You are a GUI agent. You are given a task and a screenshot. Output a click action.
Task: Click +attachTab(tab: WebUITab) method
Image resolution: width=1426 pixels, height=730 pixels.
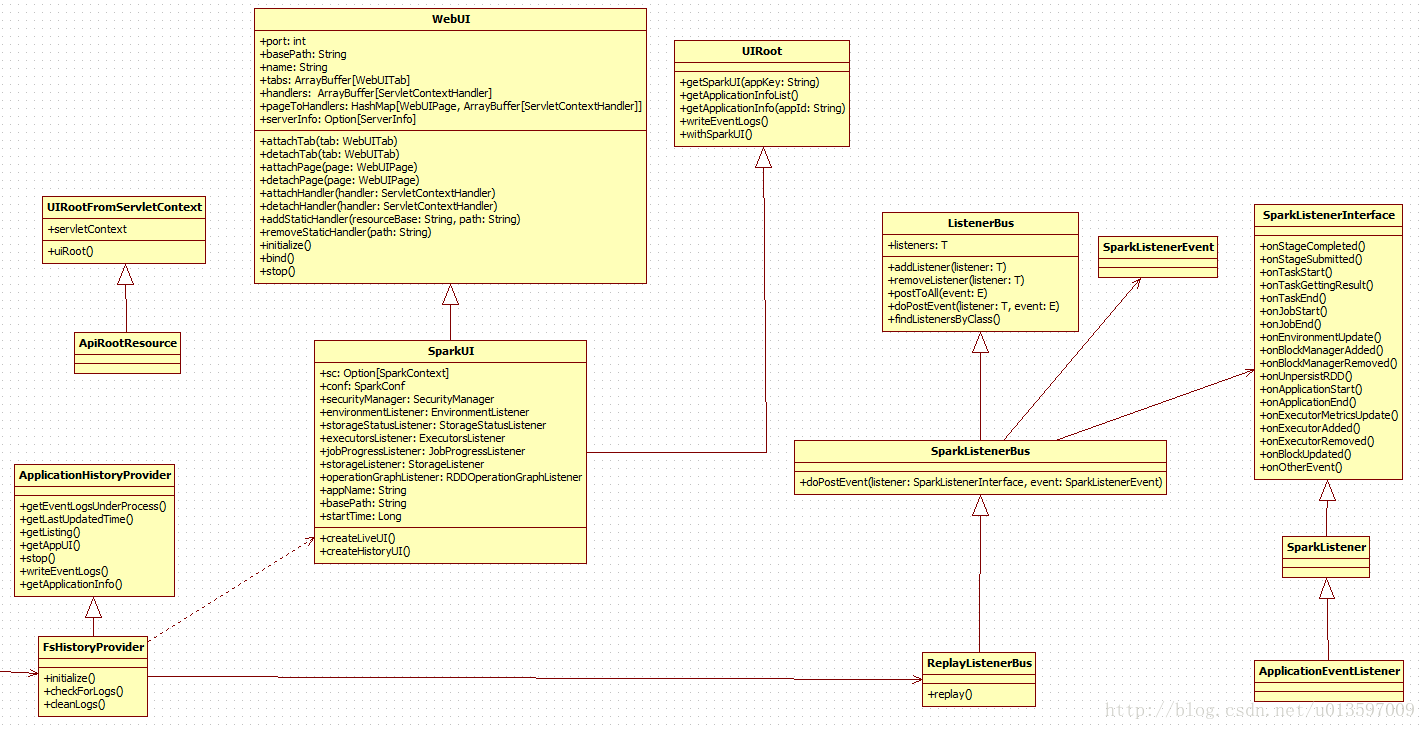point(328,142)
